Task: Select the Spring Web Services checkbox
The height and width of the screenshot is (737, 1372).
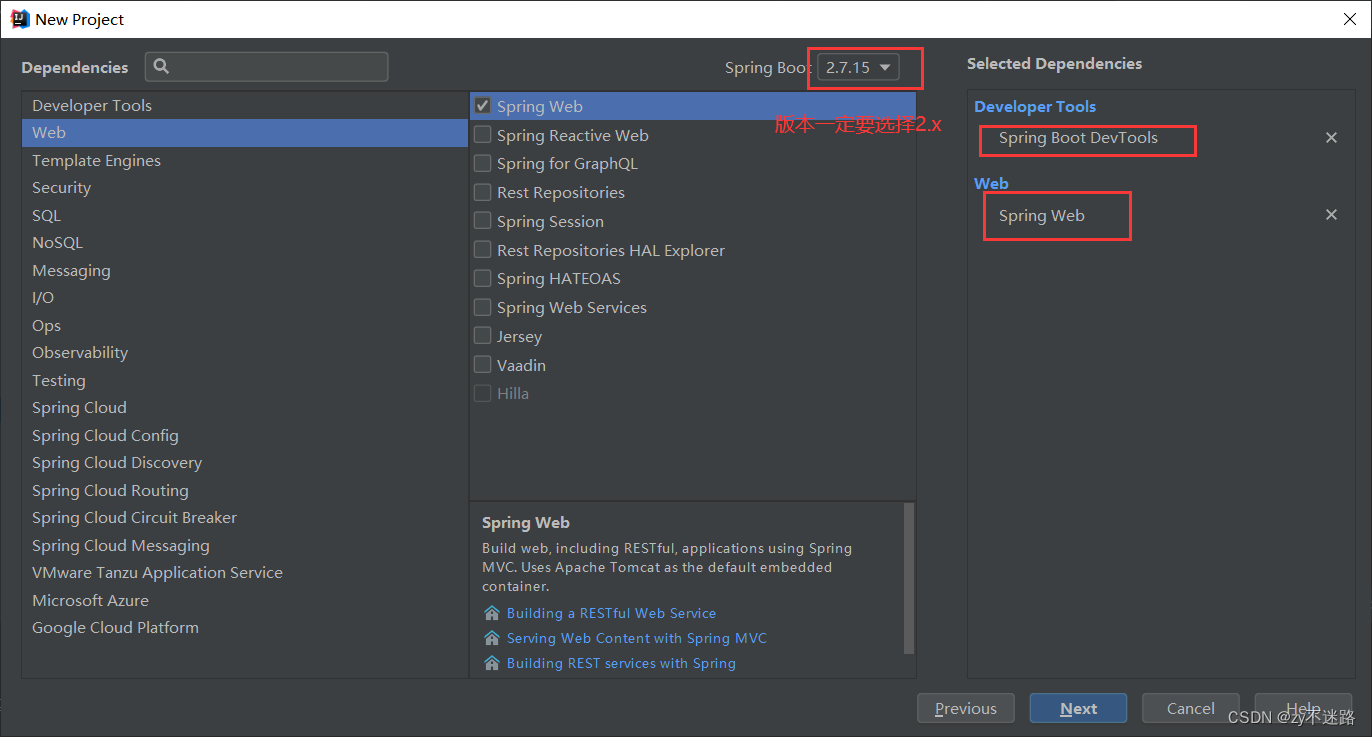Action: click(483, 307)
